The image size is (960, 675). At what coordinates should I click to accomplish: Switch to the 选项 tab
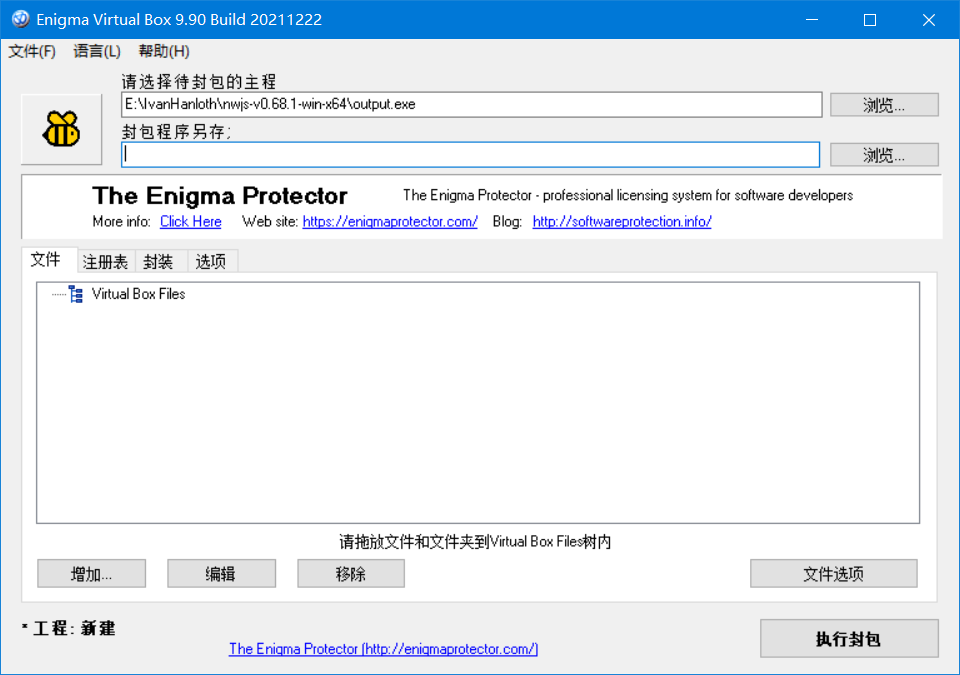(x=211, y=262)
